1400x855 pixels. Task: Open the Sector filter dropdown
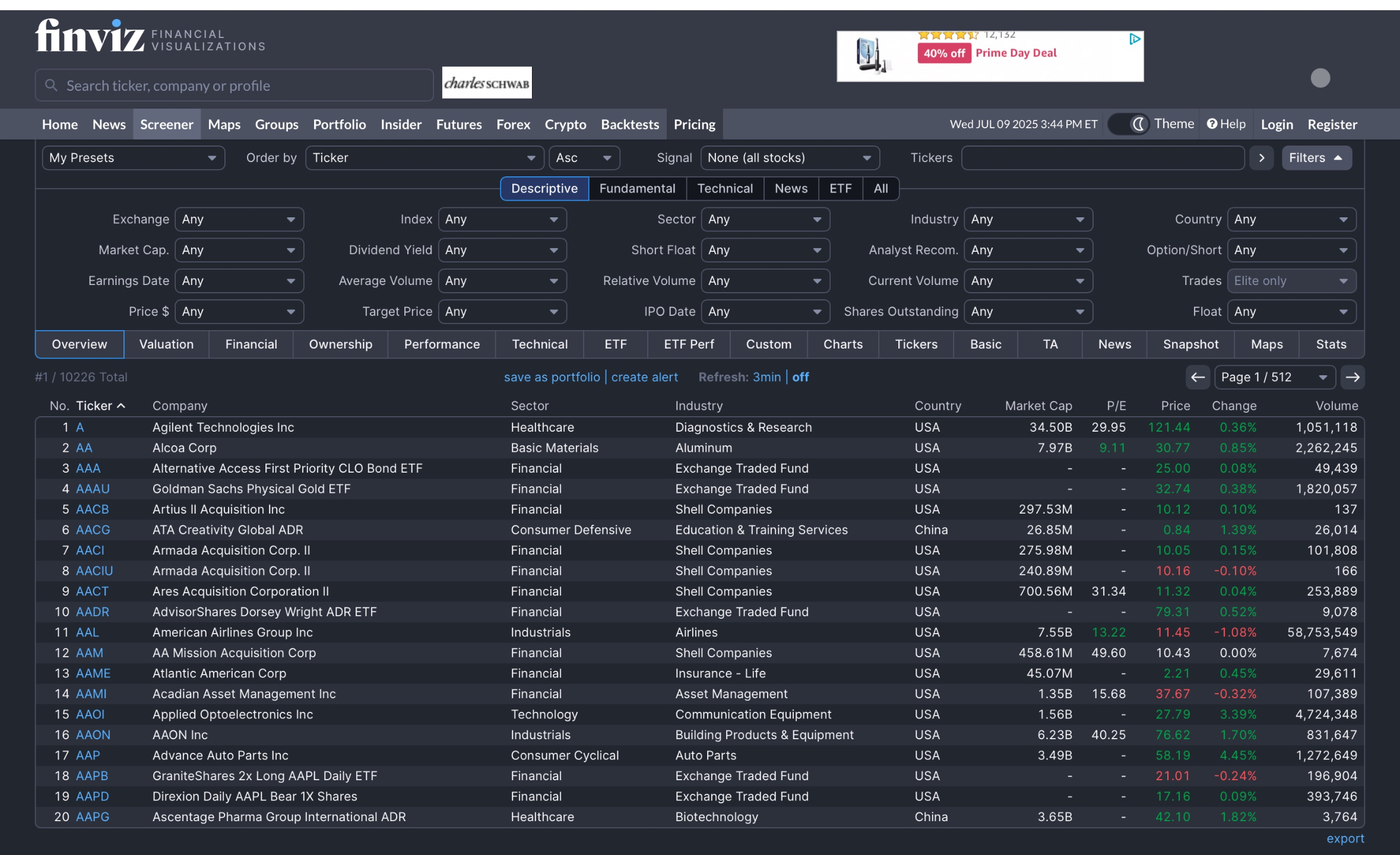(x=765, y=220)
